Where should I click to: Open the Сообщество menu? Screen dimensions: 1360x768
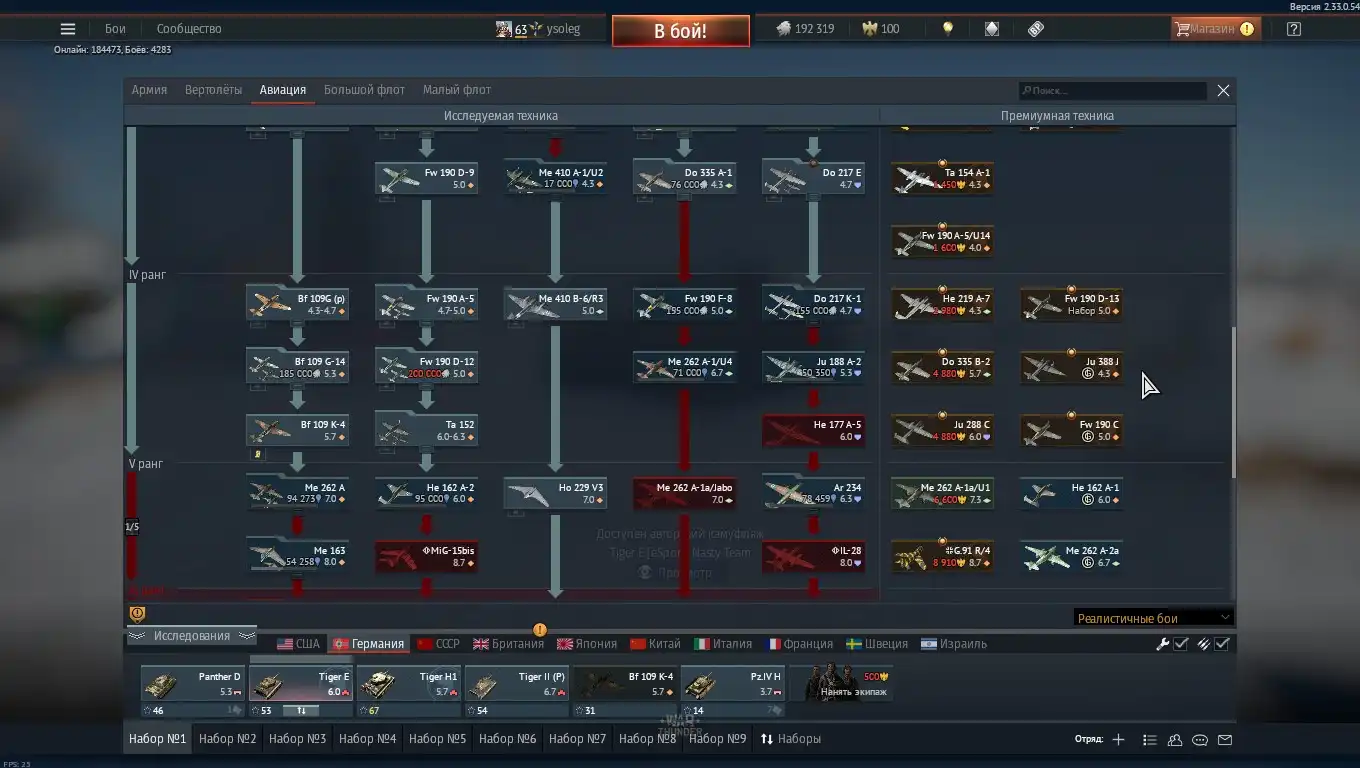[x=189, y=29]
